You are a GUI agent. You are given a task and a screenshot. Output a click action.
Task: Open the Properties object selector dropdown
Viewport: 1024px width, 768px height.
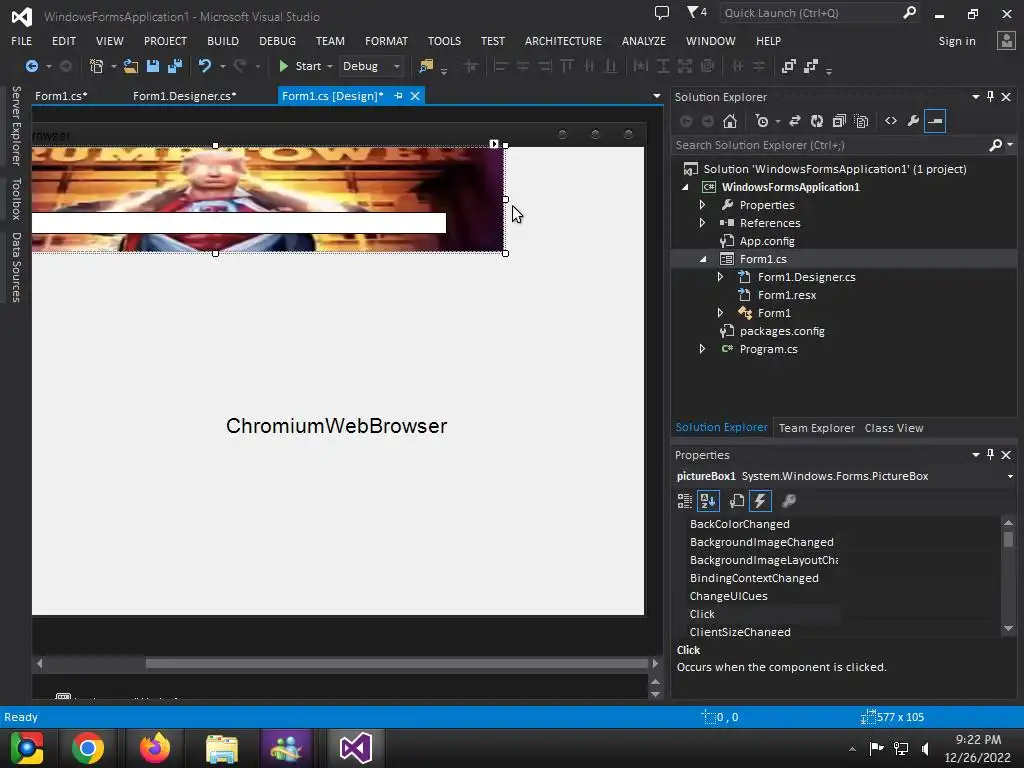point(1010,476)
